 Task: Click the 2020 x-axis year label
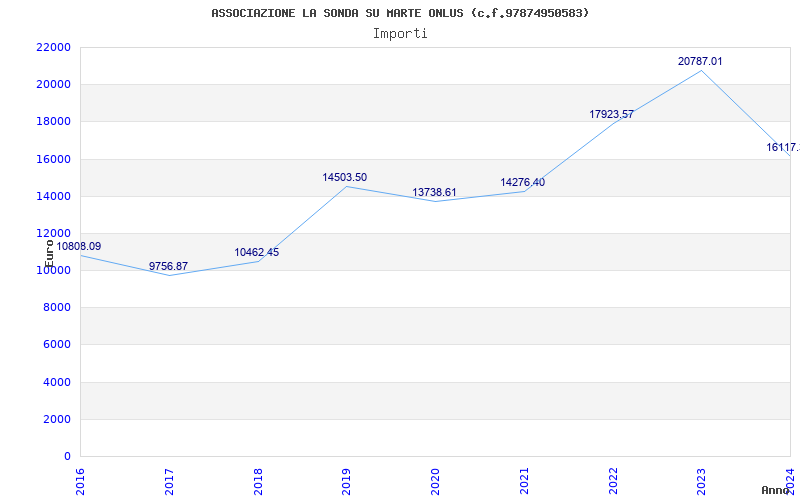(435, 481)
